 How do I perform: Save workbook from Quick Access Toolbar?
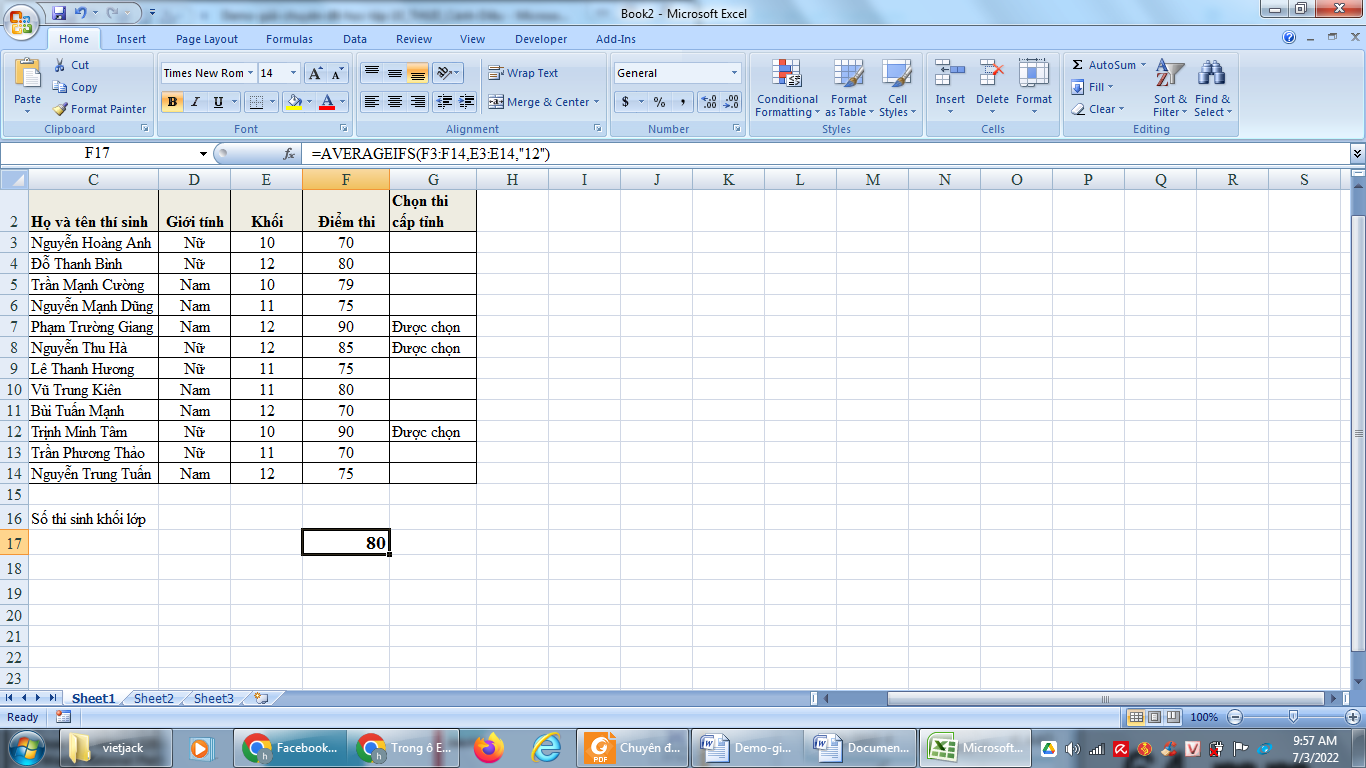tap(59, 13)
